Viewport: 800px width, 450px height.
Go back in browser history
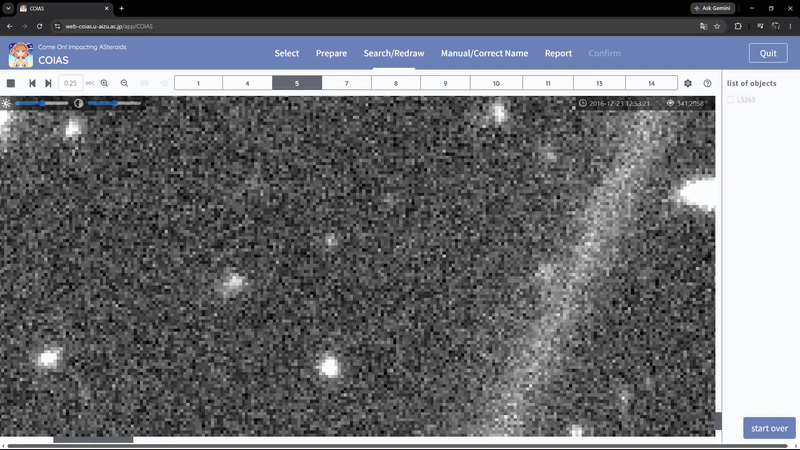(x=10, y=26)
